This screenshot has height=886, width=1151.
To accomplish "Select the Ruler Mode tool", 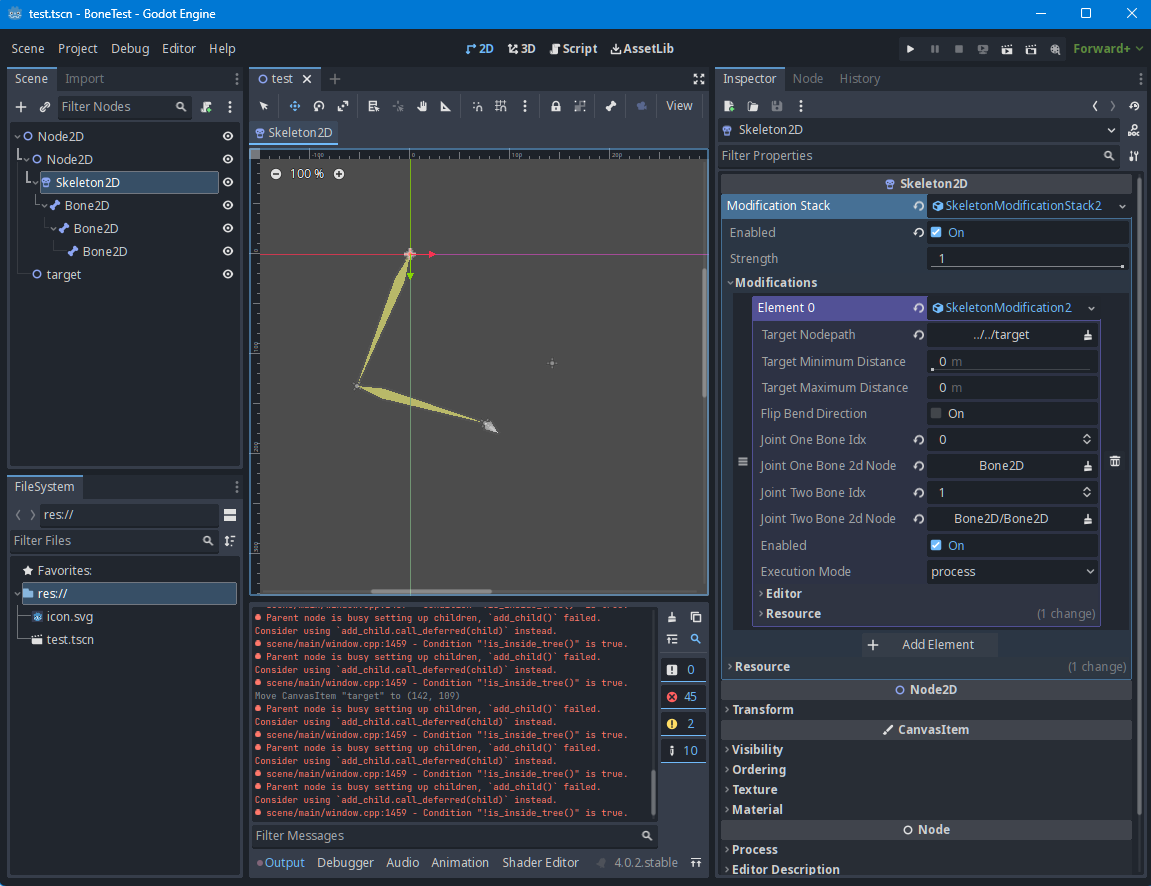I will (446, 106).
